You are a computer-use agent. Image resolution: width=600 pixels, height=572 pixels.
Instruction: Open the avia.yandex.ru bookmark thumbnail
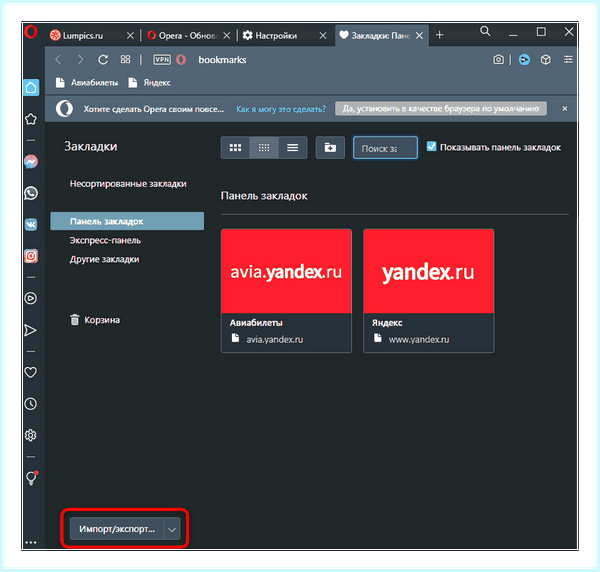coord(286,271)
